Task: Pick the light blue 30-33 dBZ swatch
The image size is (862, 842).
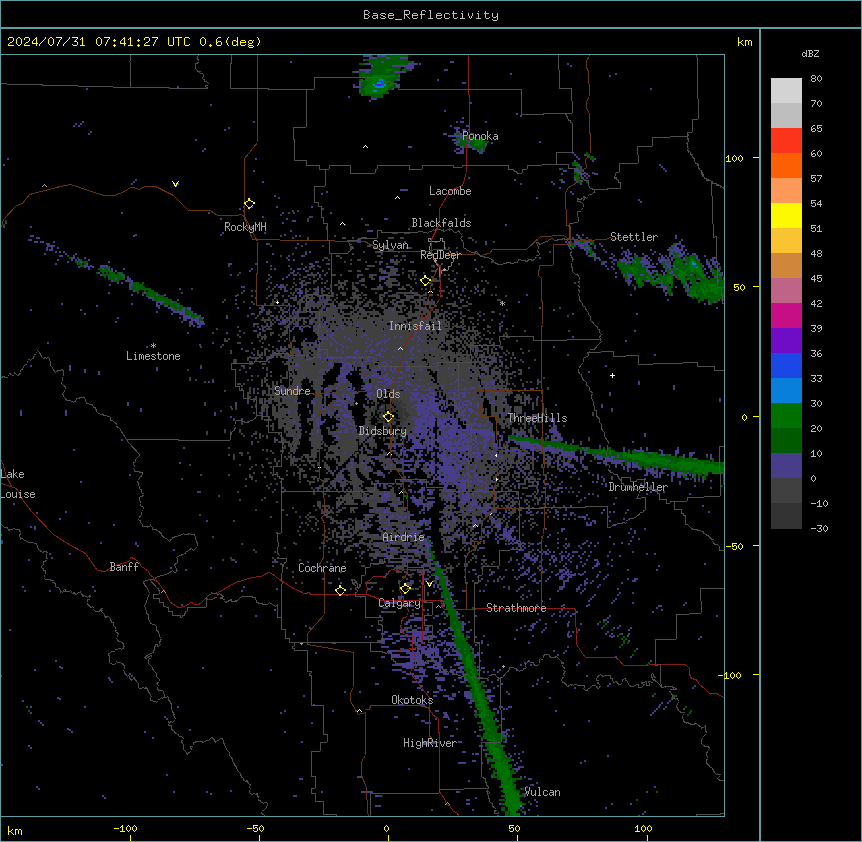Action: (x=786, y=391)
